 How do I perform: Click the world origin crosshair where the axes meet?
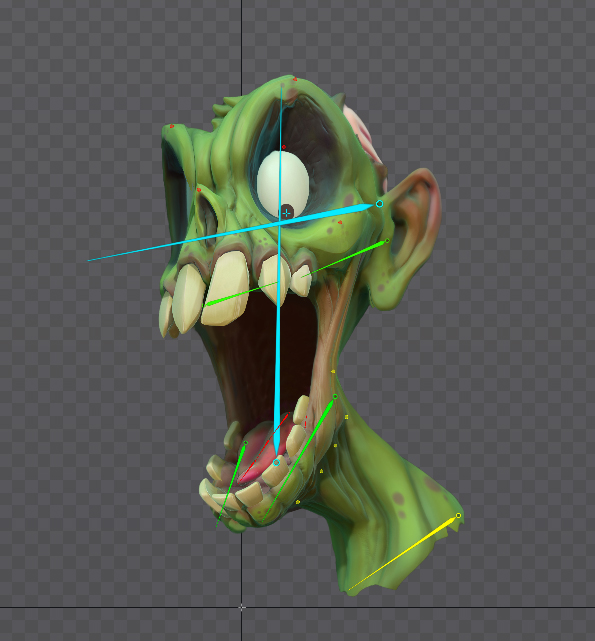tap(242, 607)
